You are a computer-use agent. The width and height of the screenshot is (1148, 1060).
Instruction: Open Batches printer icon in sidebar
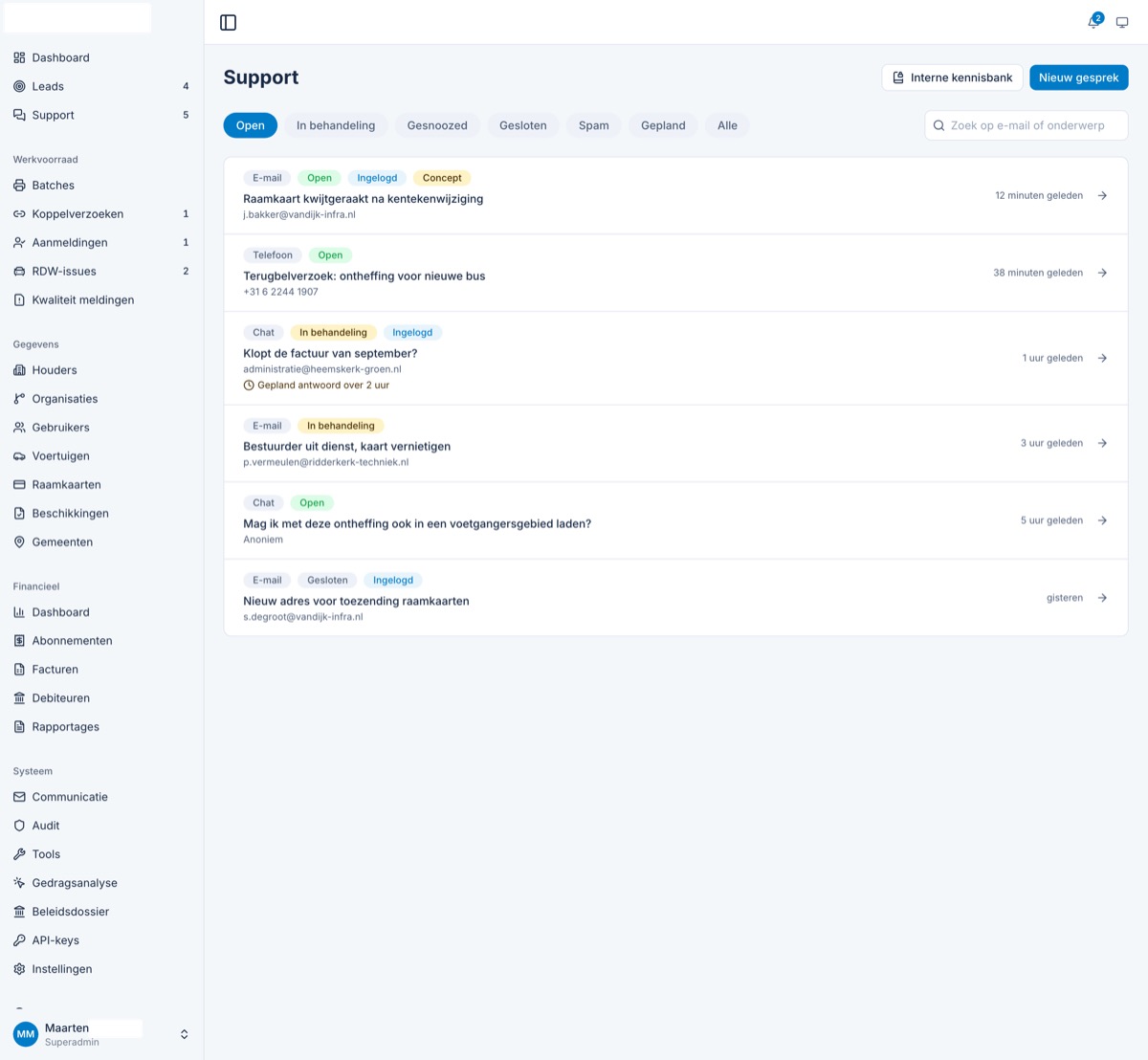19,186
